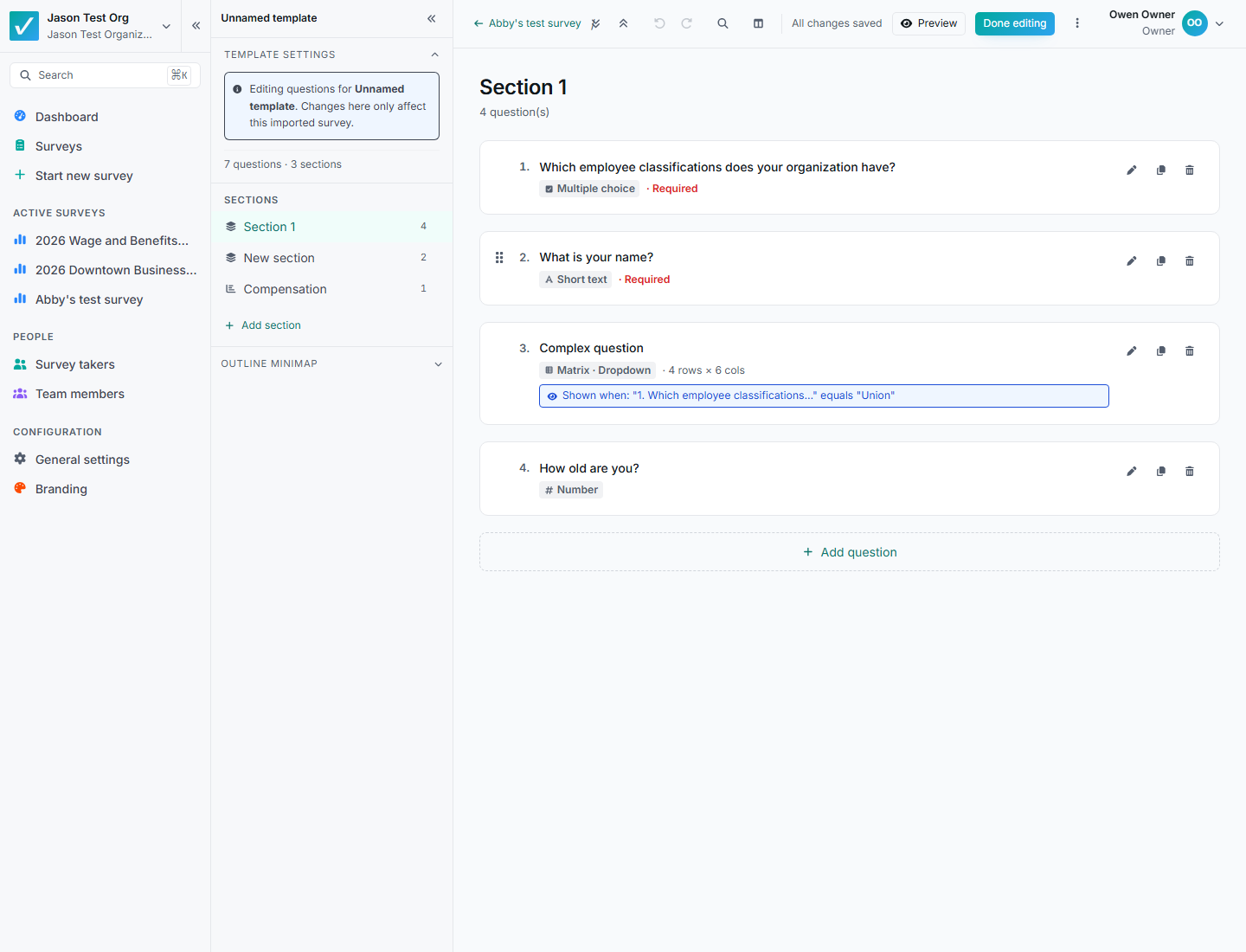The image size is (1246, 952).
Task: Collapse the main navigation sidebar
Action: coord(196,26)
